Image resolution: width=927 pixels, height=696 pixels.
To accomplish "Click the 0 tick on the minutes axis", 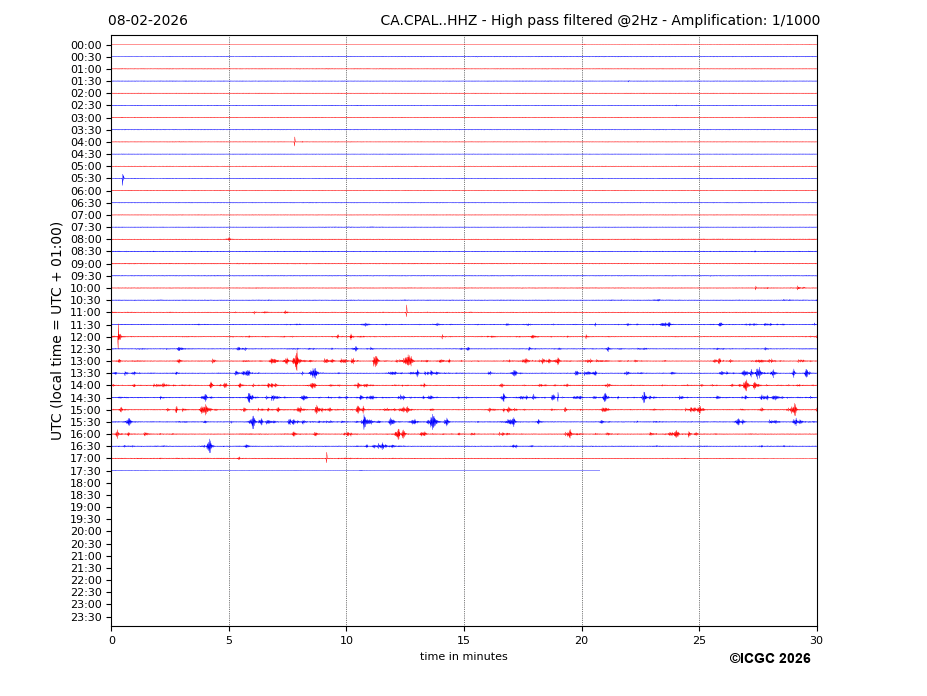I will [112, 640].
